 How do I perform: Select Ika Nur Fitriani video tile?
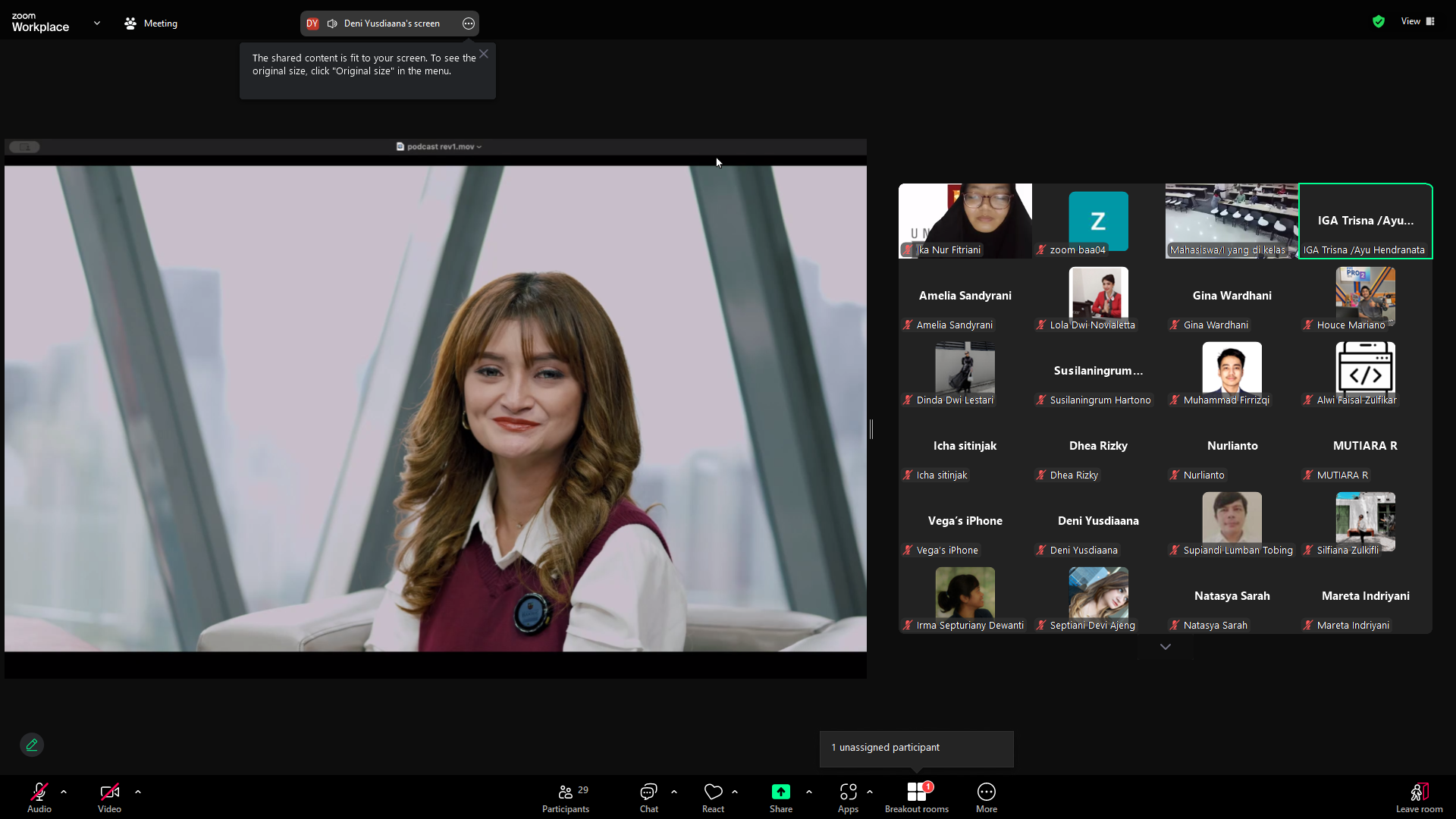(x=965, y=221)
